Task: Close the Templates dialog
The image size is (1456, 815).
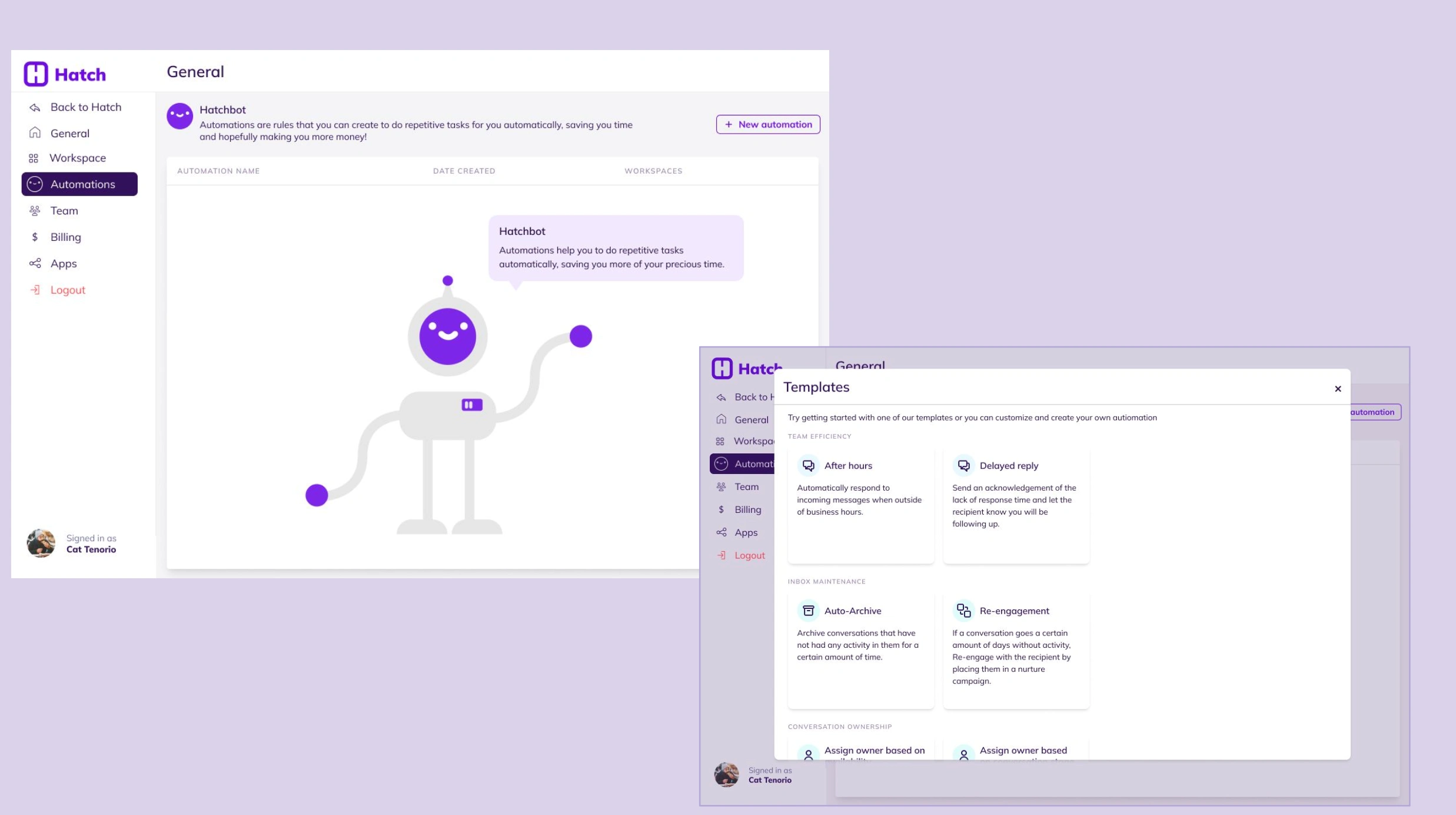Action: (x=1337, y=389)
